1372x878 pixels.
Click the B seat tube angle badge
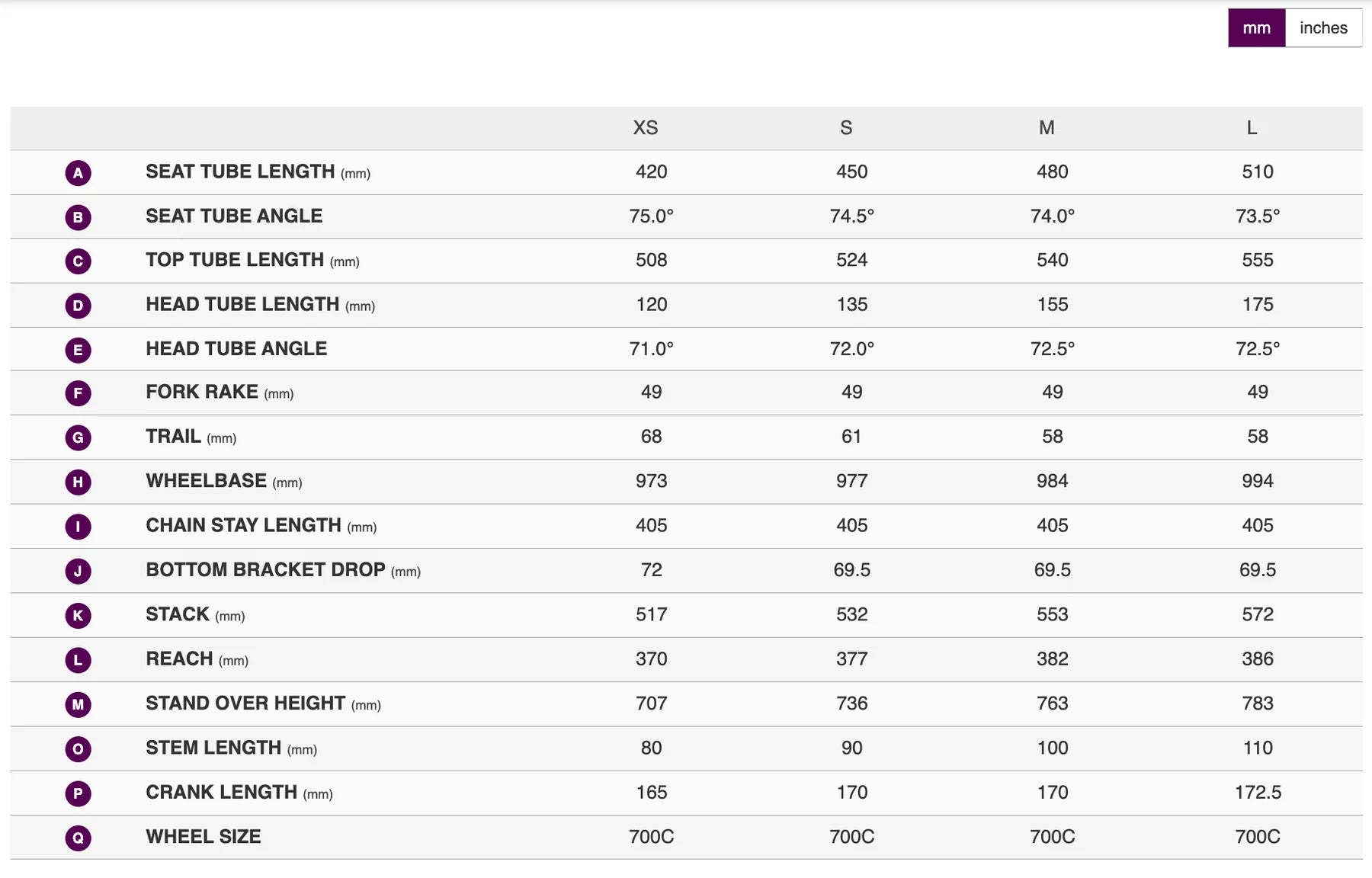click(x=78, y=217)
